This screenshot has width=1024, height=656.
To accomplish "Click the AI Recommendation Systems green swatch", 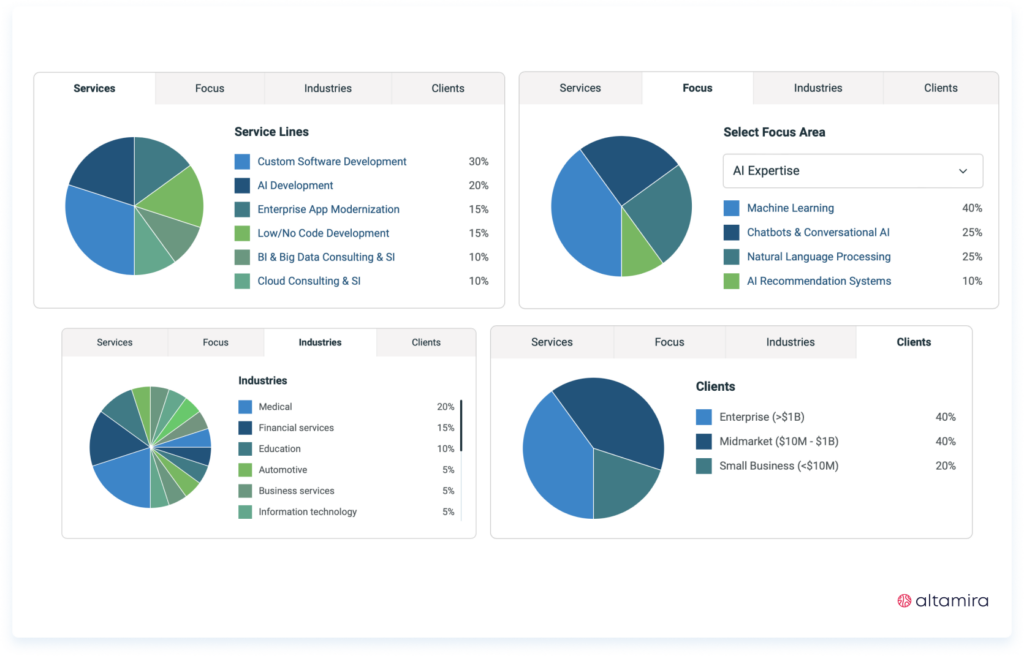I will (x=731, y=281).
